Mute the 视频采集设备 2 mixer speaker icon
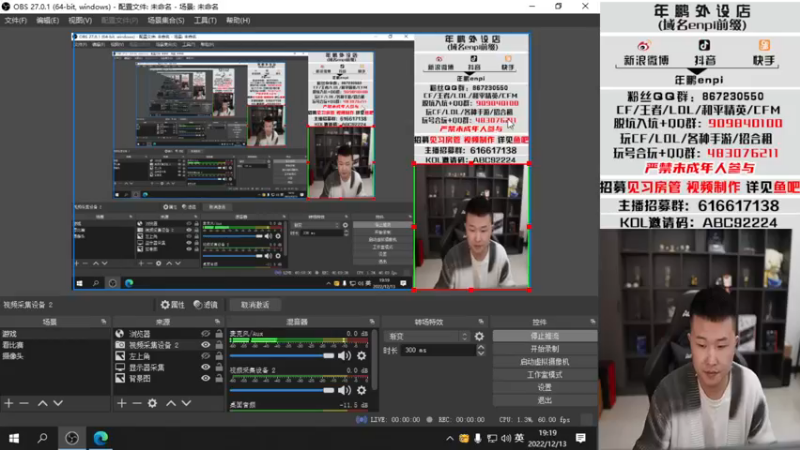The height and width of the screenshot is (450, 800). pos(344,390)
